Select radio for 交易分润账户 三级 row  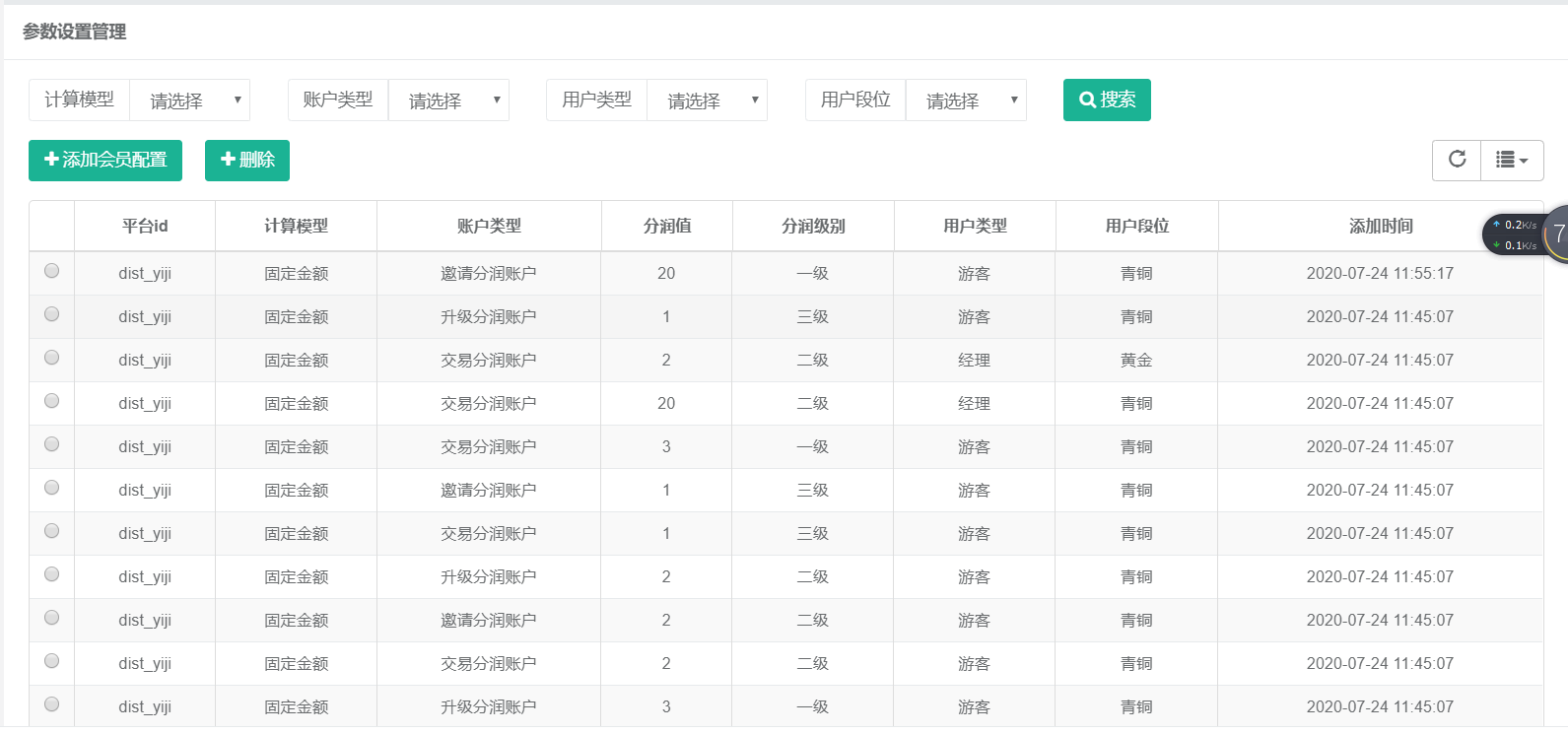52,531
